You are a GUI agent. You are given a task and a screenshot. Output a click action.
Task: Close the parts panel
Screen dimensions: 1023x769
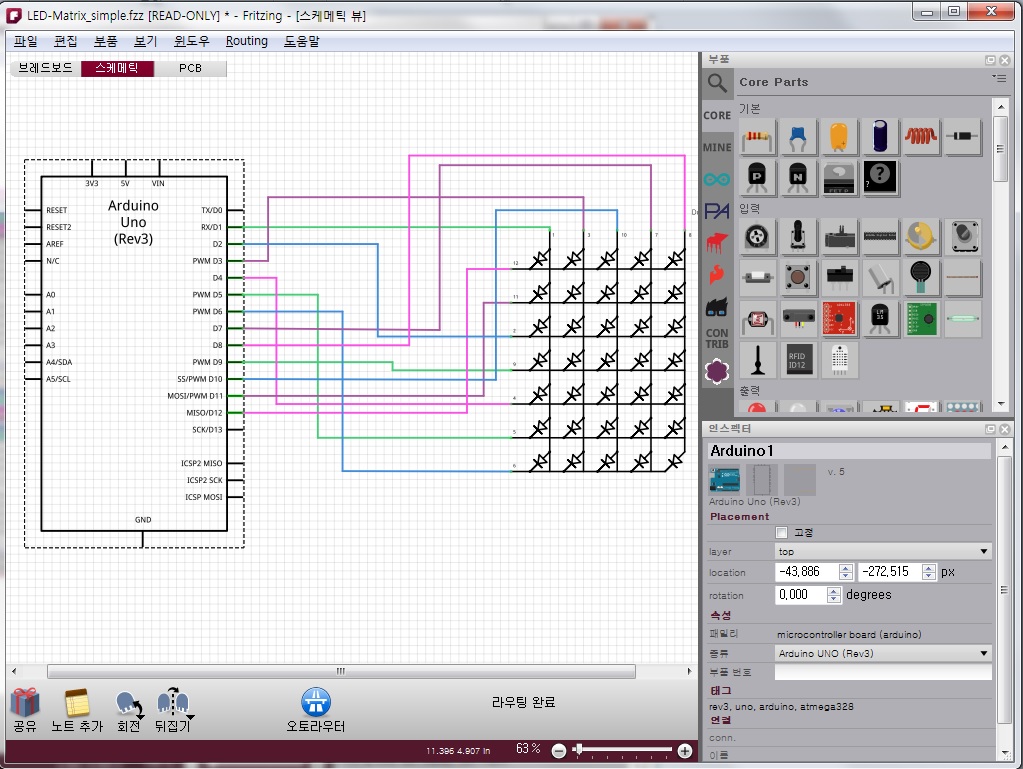pos(1005,60)
